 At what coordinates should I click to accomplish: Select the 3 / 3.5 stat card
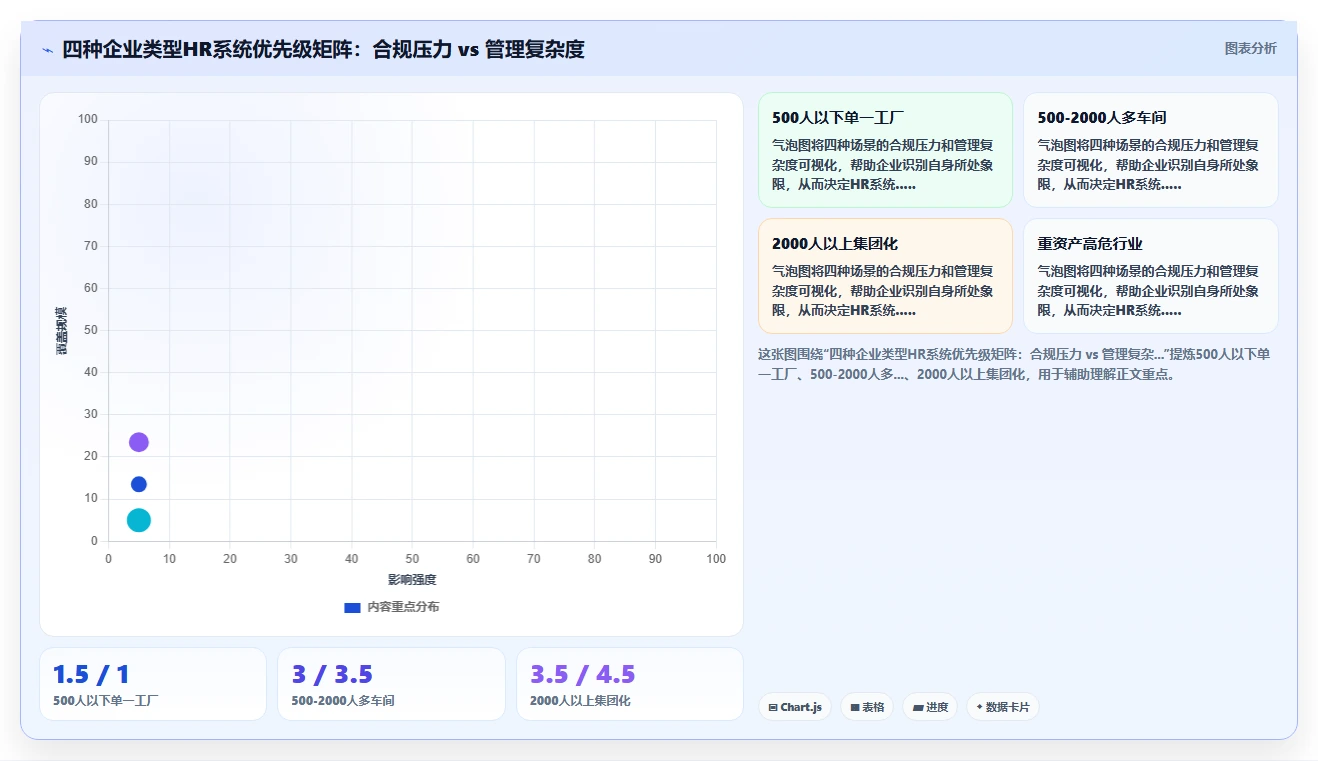pyautogui.click(x=391, y=684)
